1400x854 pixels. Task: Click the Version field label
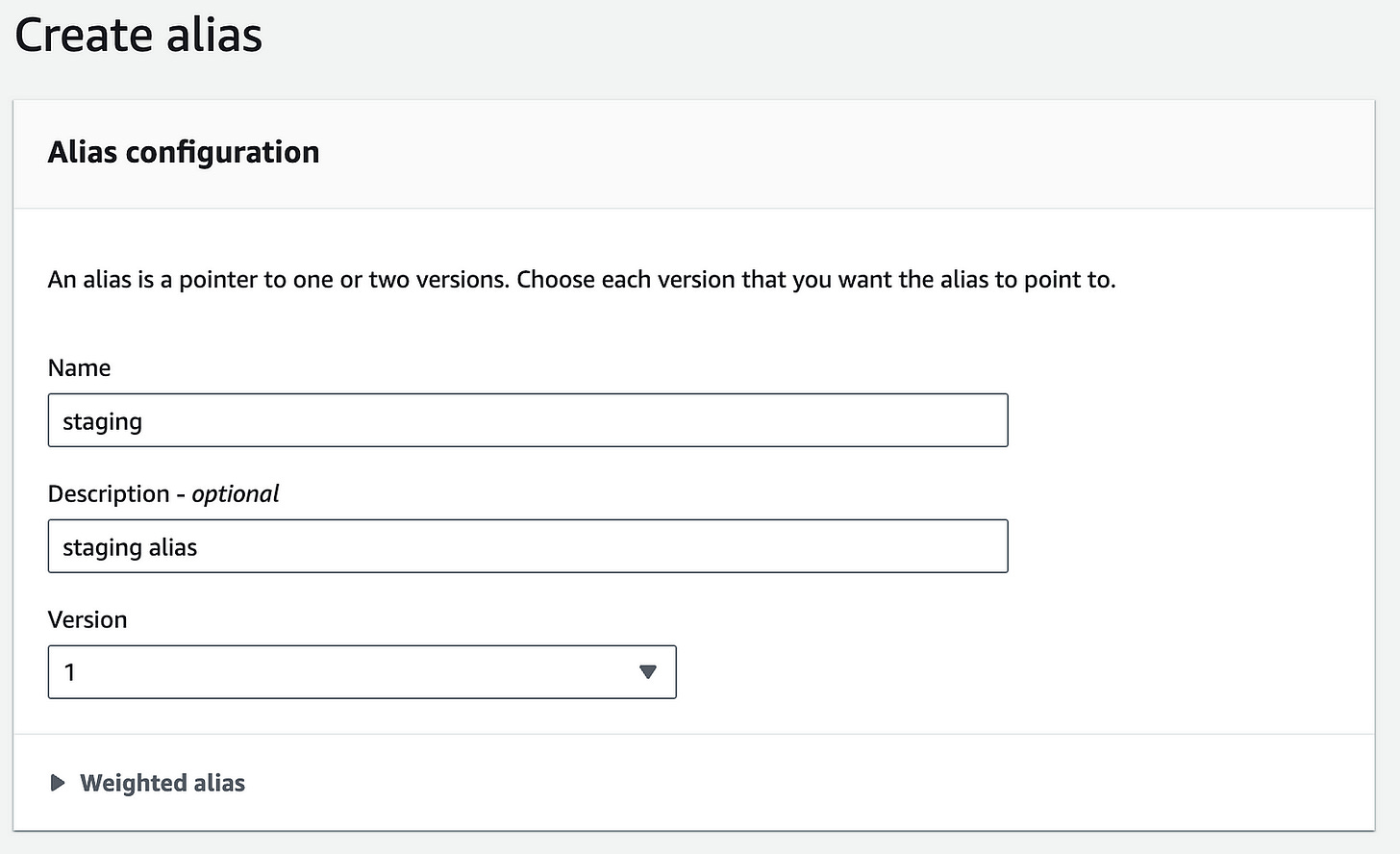click(87, 619)
